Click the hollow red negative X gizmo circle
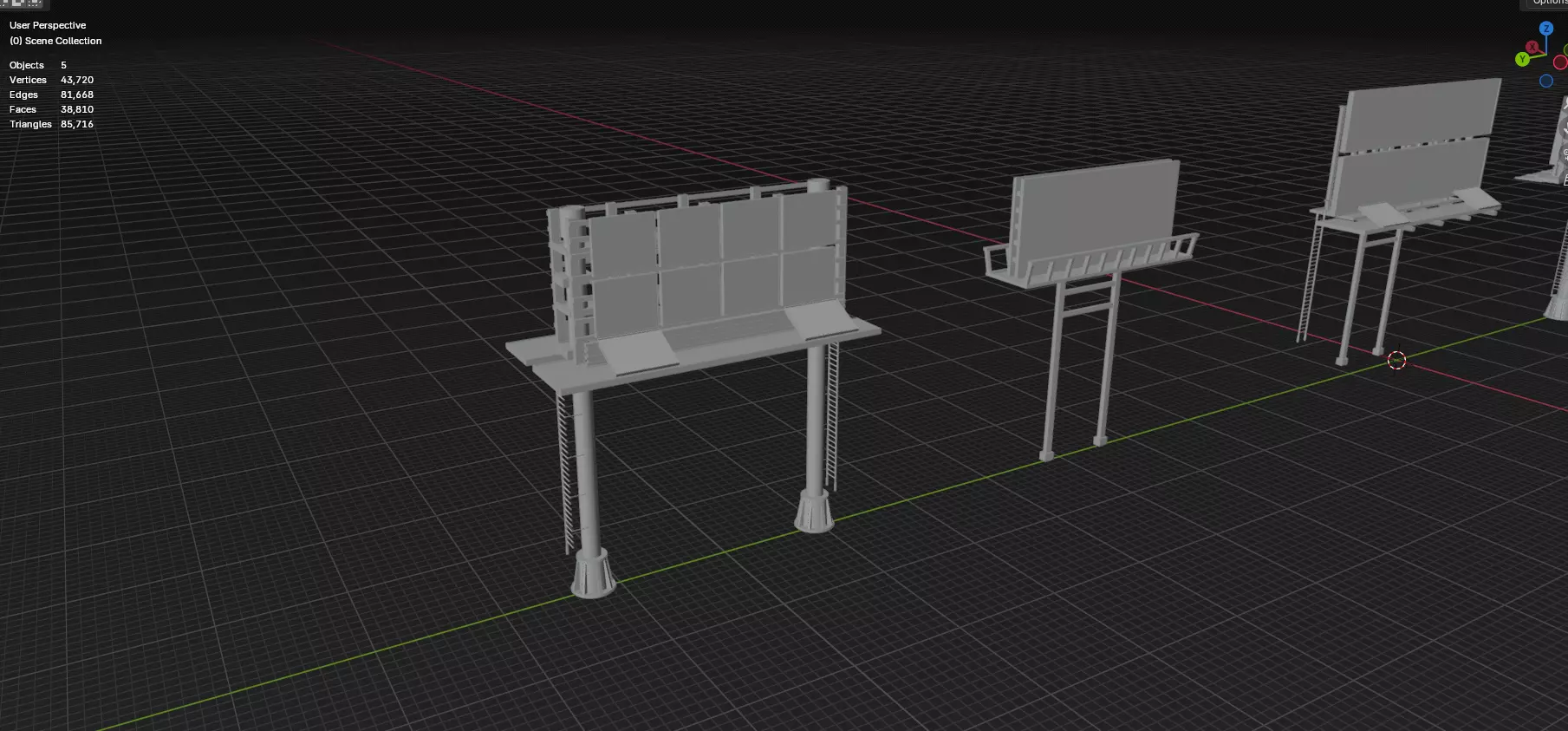Screen dimensions: 1568x731 (1560, 62)
